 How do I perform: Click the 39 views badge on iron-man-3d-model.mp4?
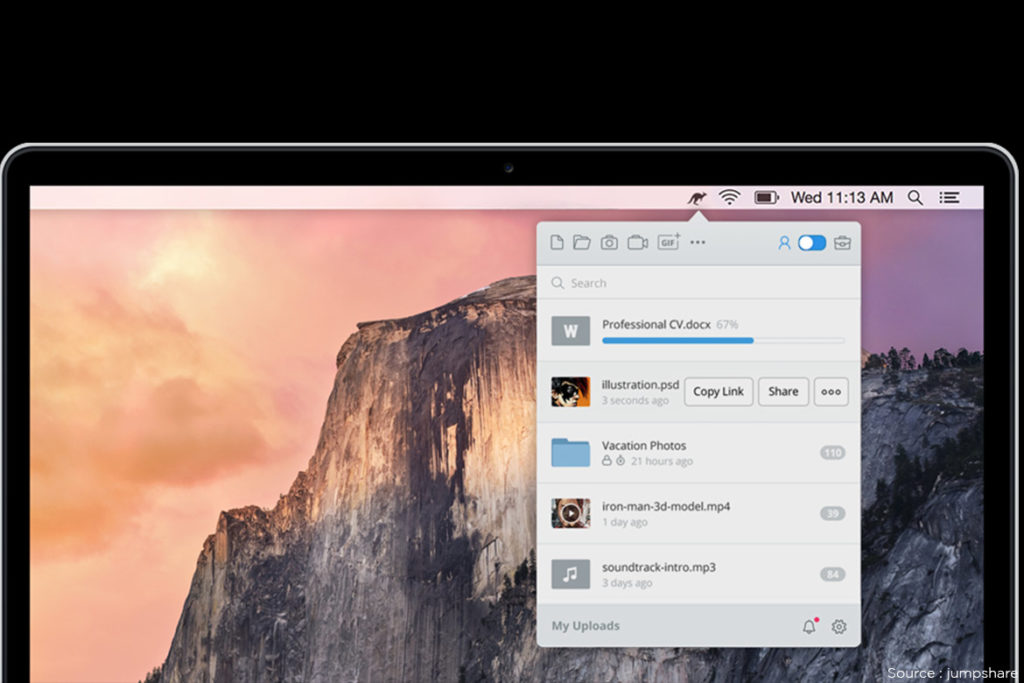click(x=833, y=513)
